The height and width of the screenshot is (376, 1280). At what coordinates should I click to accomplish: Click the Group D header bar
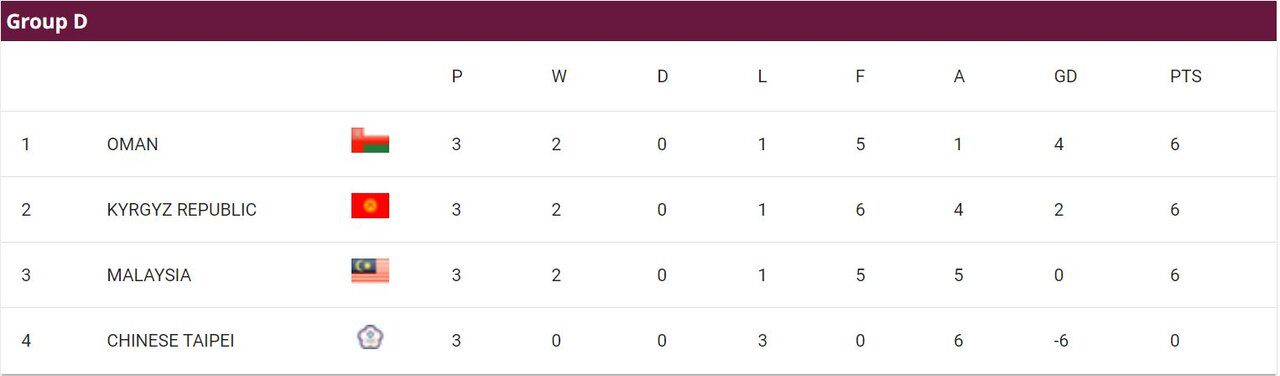640,21
